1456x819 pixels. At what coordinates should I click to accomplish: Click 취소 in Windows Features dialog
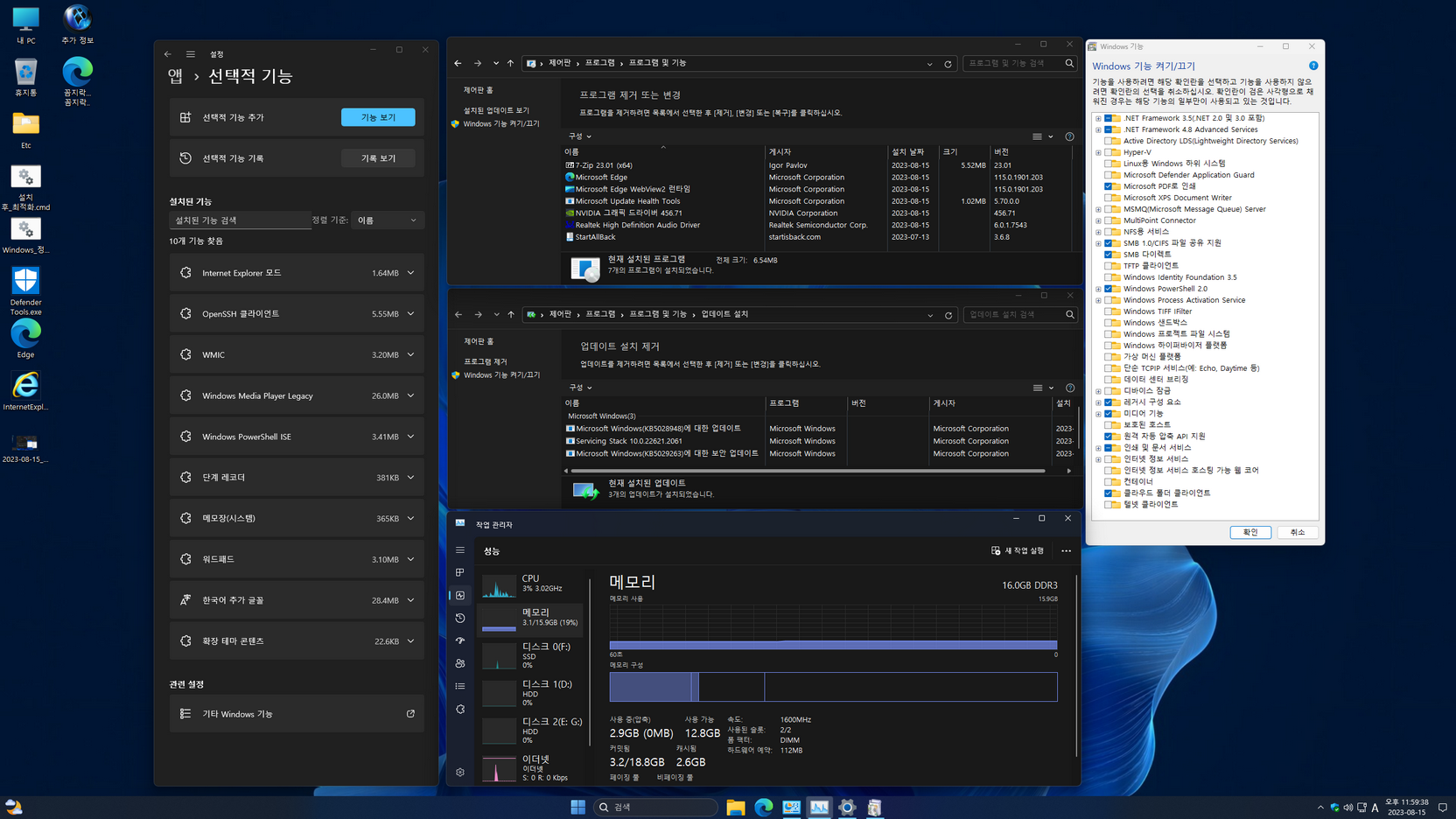point(1298,532)
